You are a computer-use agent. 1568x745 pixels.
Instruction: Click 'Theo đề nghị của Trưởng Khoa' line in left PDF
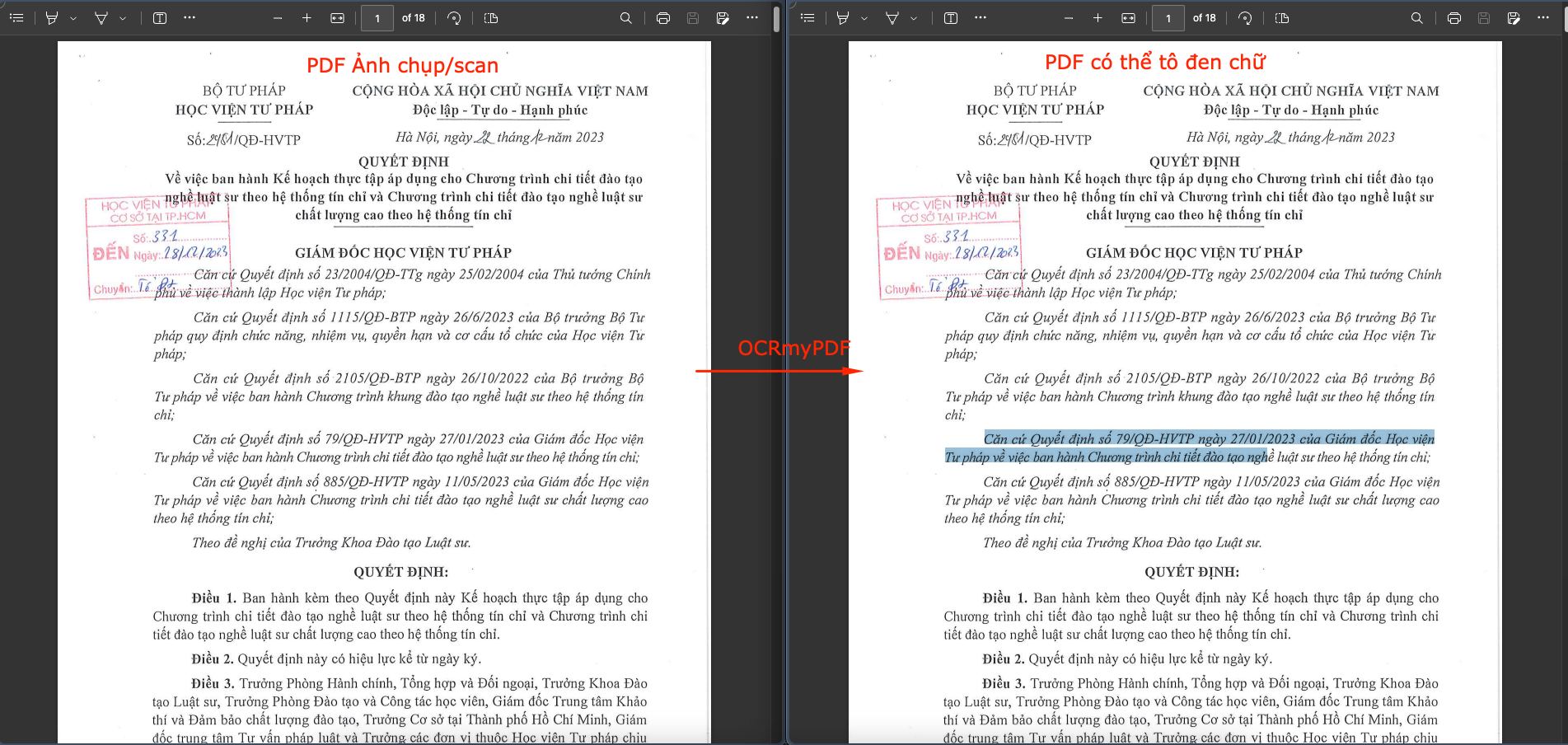331,543
